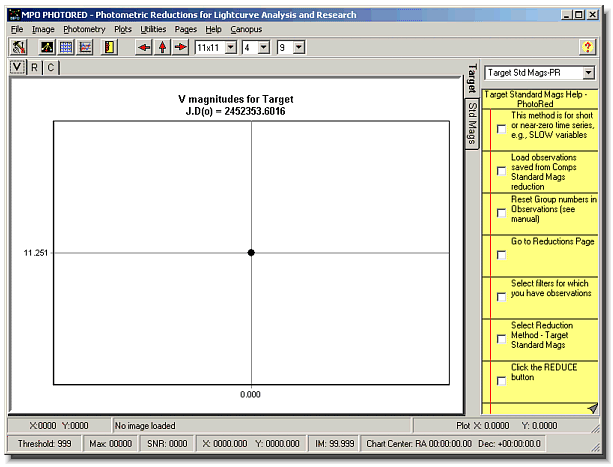Select the vertical Std Mags tab
Viewport: 613px width, 467px height.
point(472,123)
